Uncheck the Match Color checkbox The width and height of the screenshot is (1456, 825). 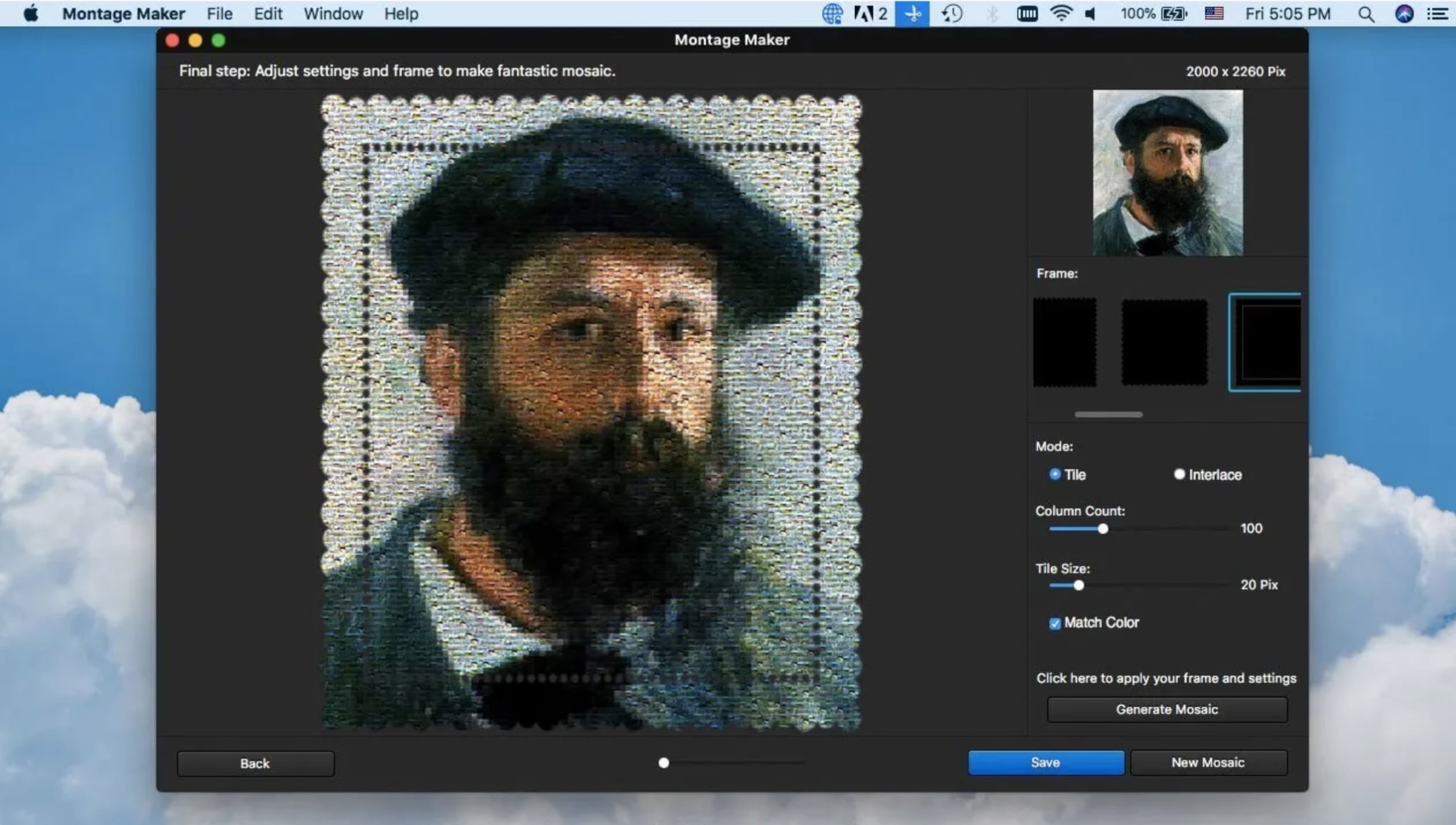pyautogui.click(x=1055, y=623)
